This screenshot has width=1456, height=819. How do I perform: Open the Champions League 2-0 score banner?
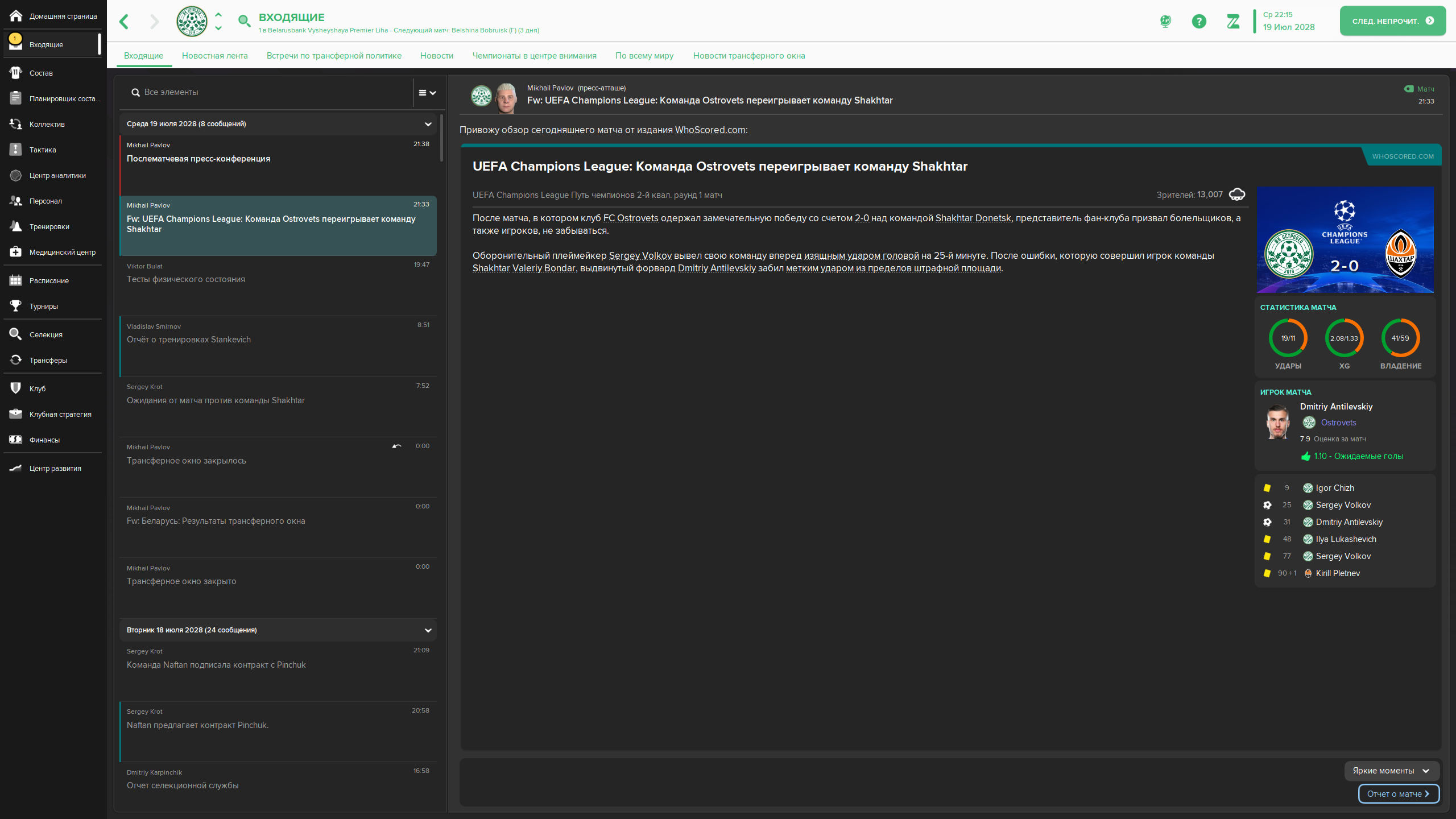pos(1345,240)
